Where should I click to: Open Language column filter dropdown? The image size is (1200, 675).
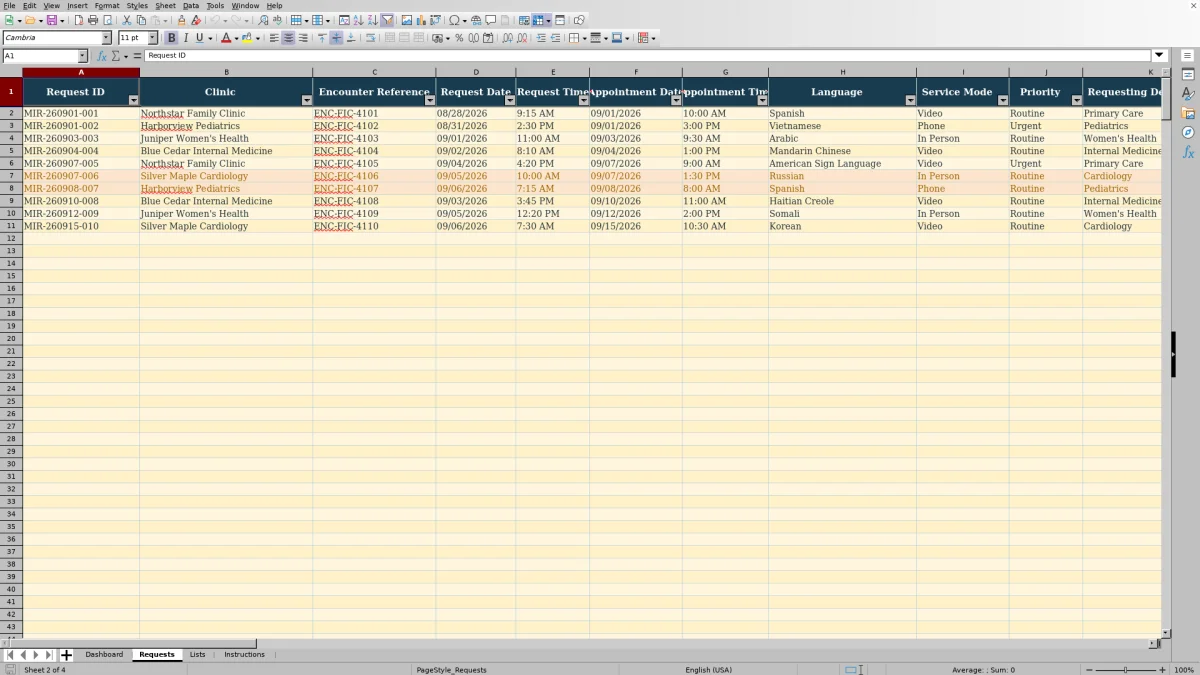point(911,100)
